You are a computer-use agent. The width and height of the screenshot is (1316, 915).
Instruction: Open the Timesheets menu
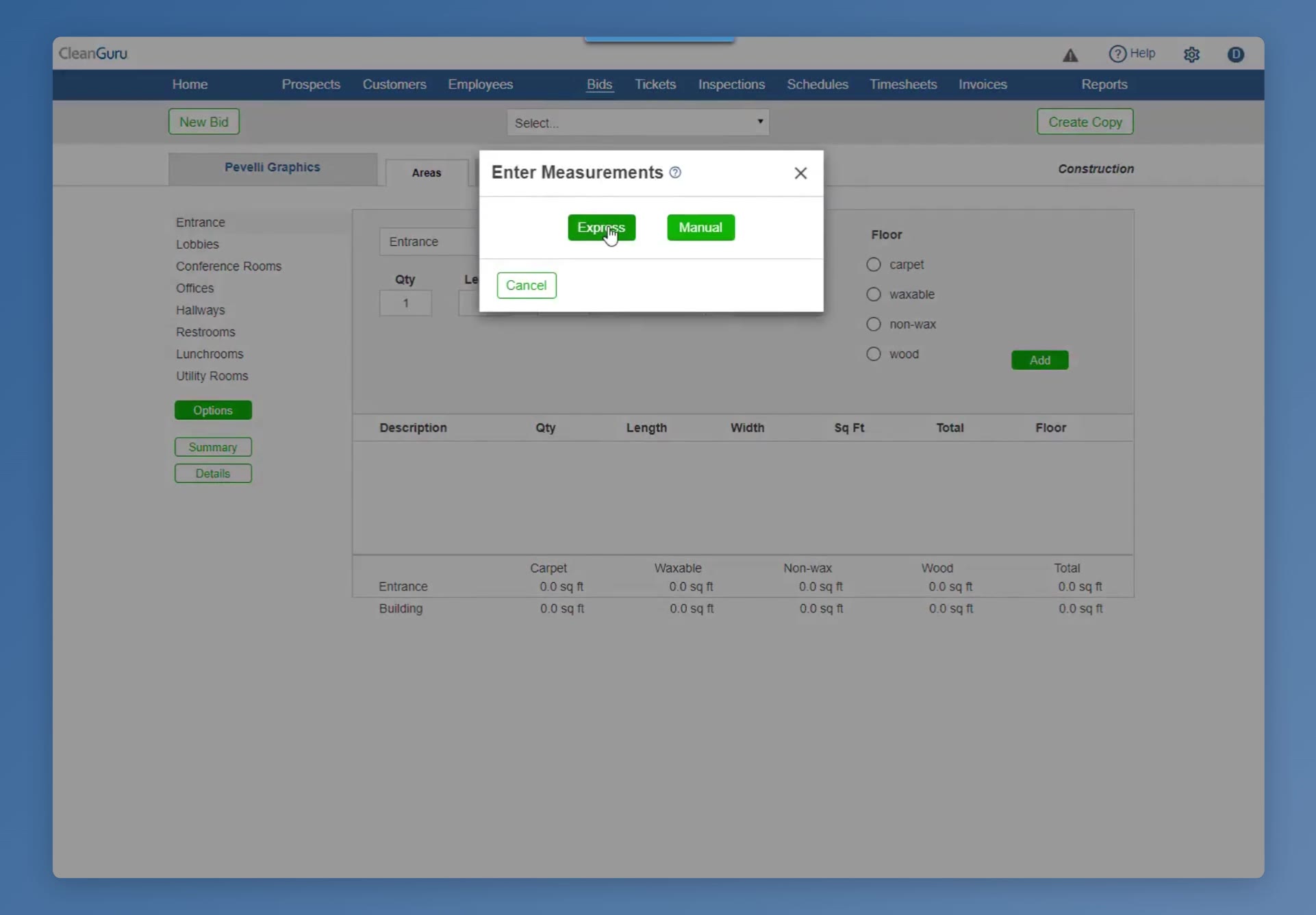(903, 84)
